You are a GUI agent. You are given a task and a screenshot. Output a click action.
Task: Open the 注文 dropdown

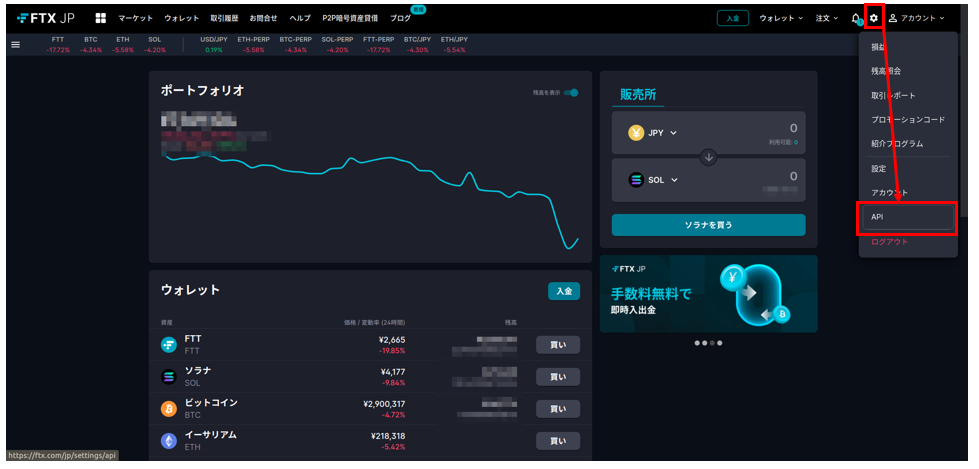[827, 18]
